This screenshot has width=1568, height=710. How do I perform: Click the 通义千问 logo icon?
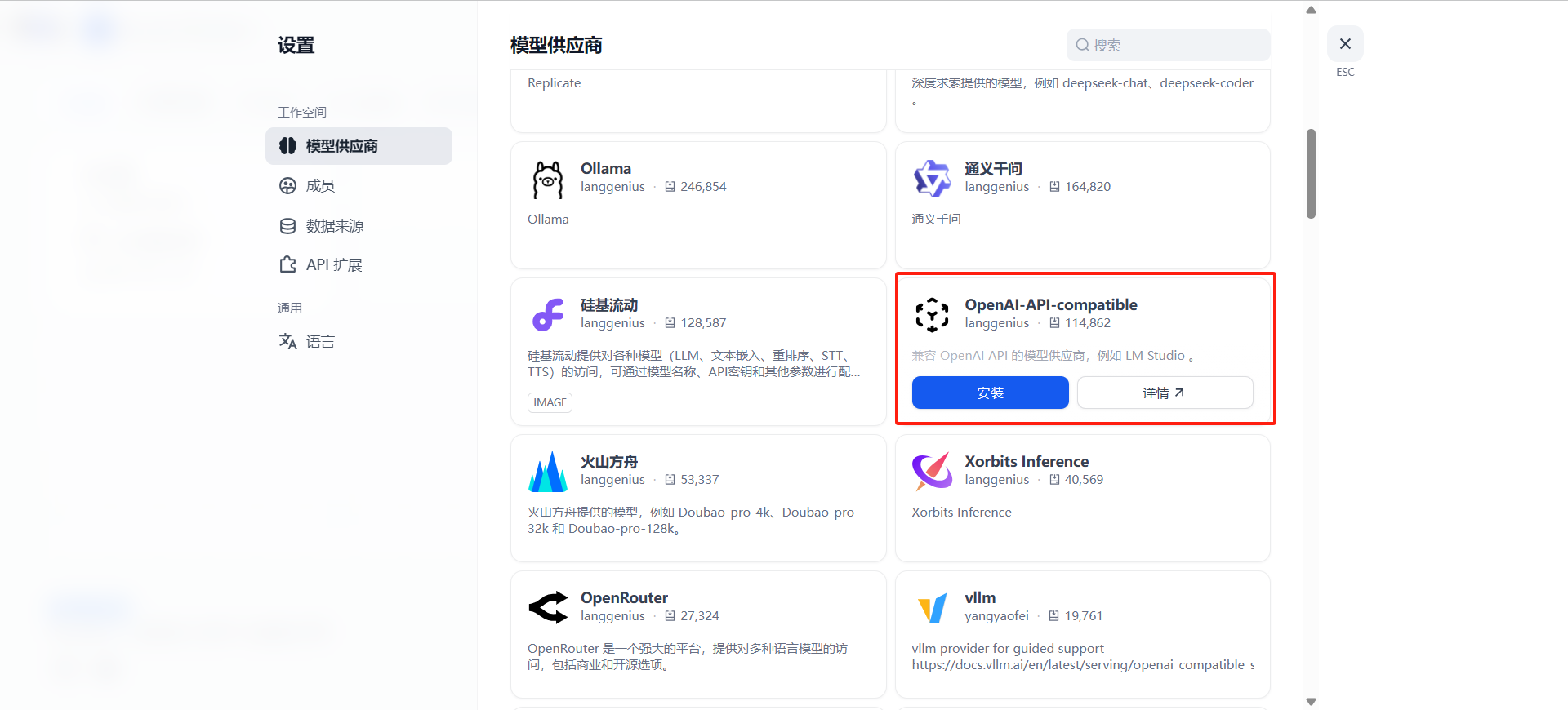[x=932, y=179]
